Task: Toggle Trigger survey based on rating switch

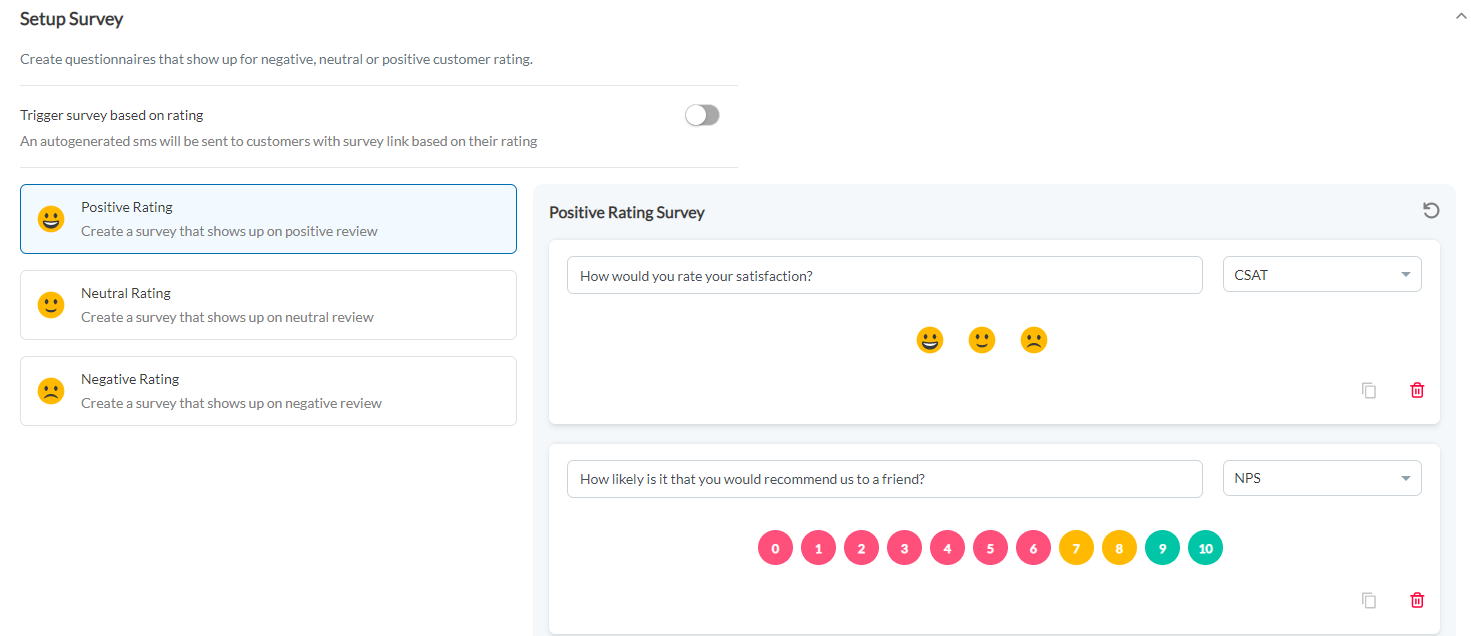Action: point(702,115)
